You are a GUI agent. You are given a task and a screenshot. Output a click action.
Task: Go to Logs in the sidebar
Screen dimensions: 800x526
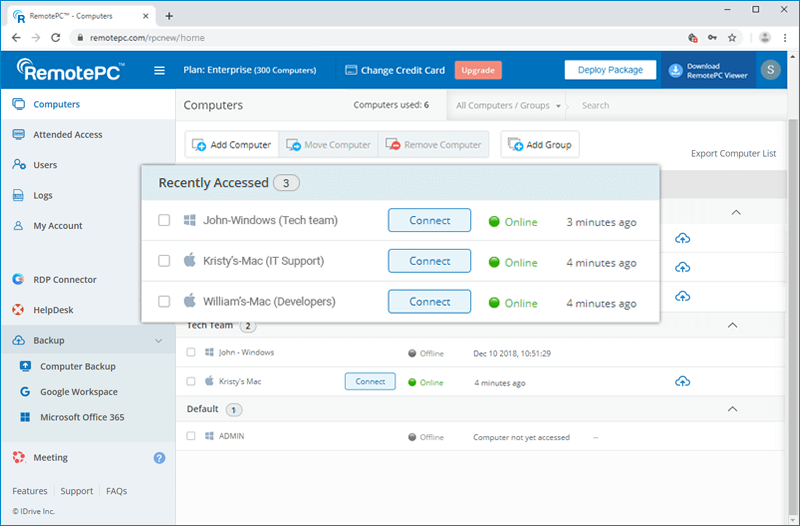[x=43, y=196]
